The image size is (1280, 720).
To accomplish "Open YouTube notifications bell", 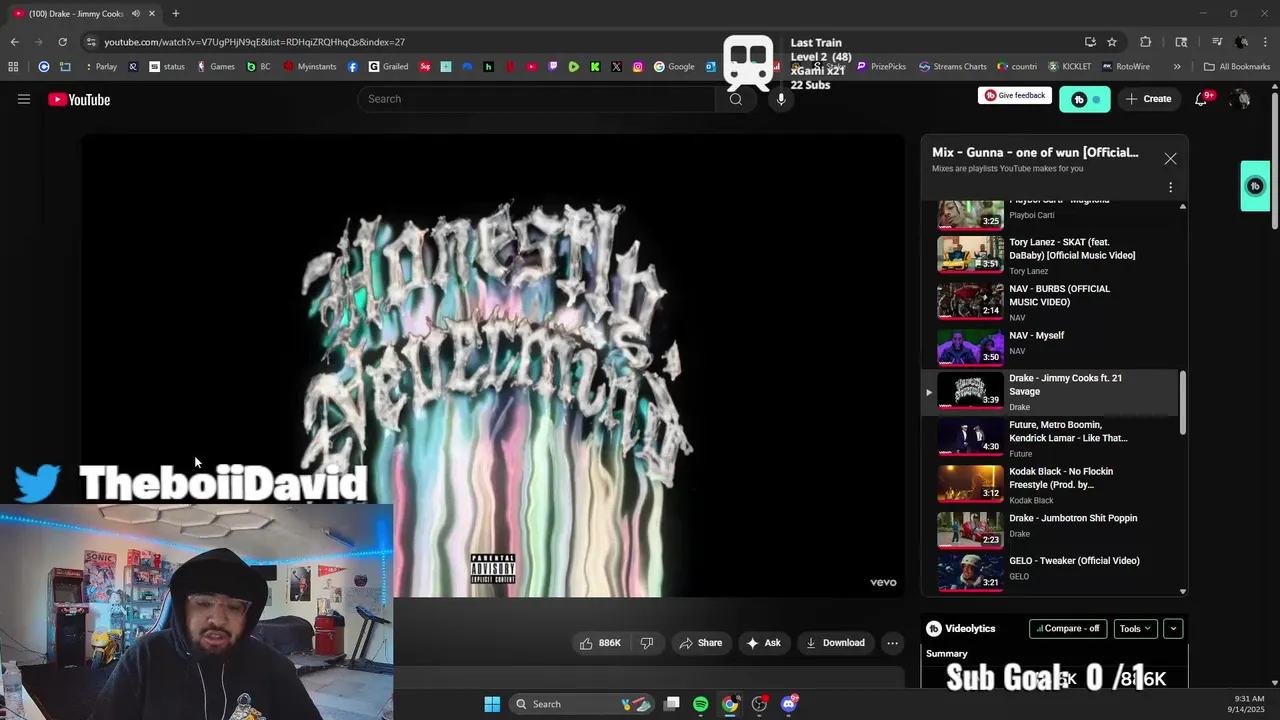I will (1201, 99).
